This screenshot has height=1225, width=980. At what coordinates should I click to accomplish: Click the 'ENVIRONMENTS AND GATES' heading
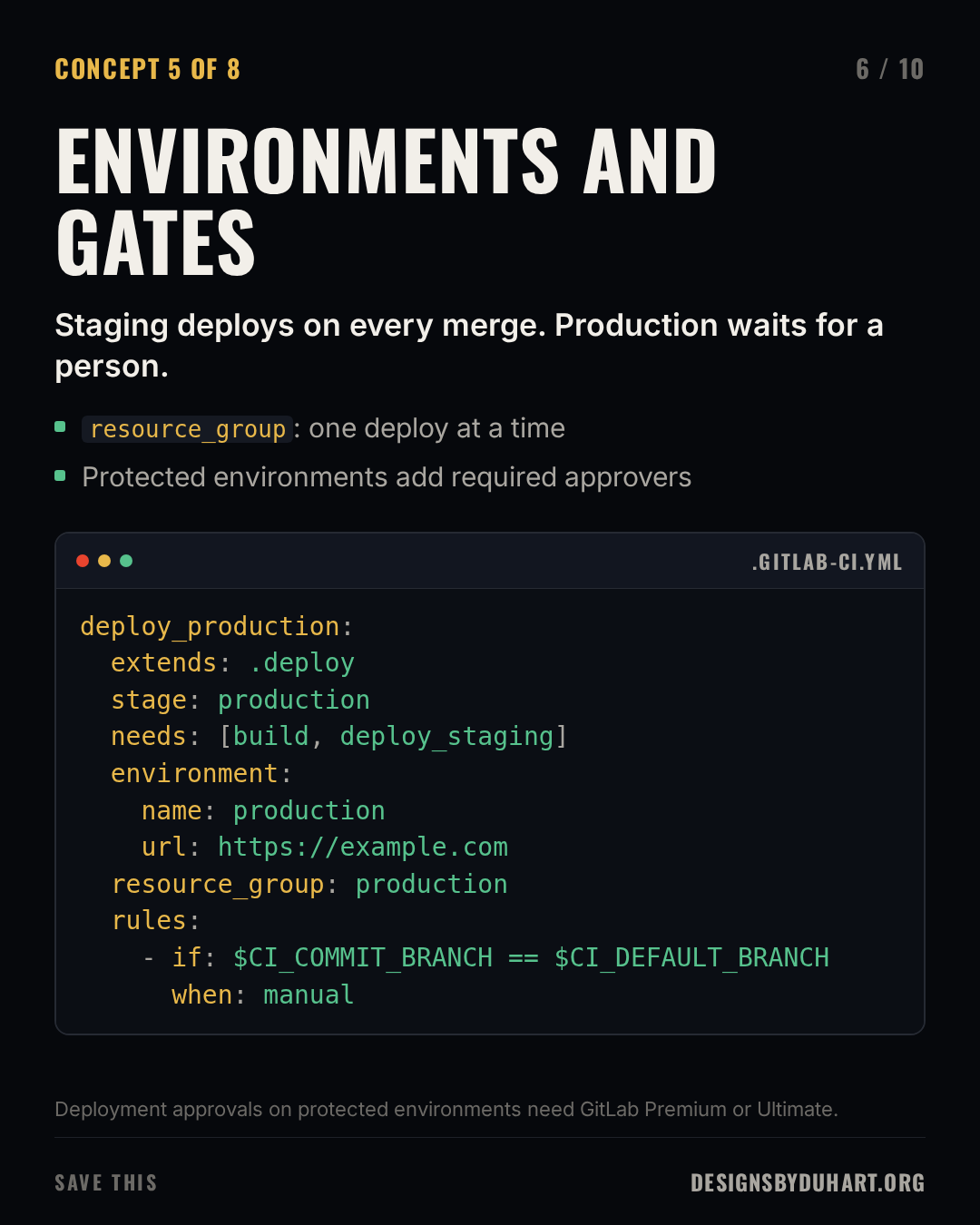(387, 201)
